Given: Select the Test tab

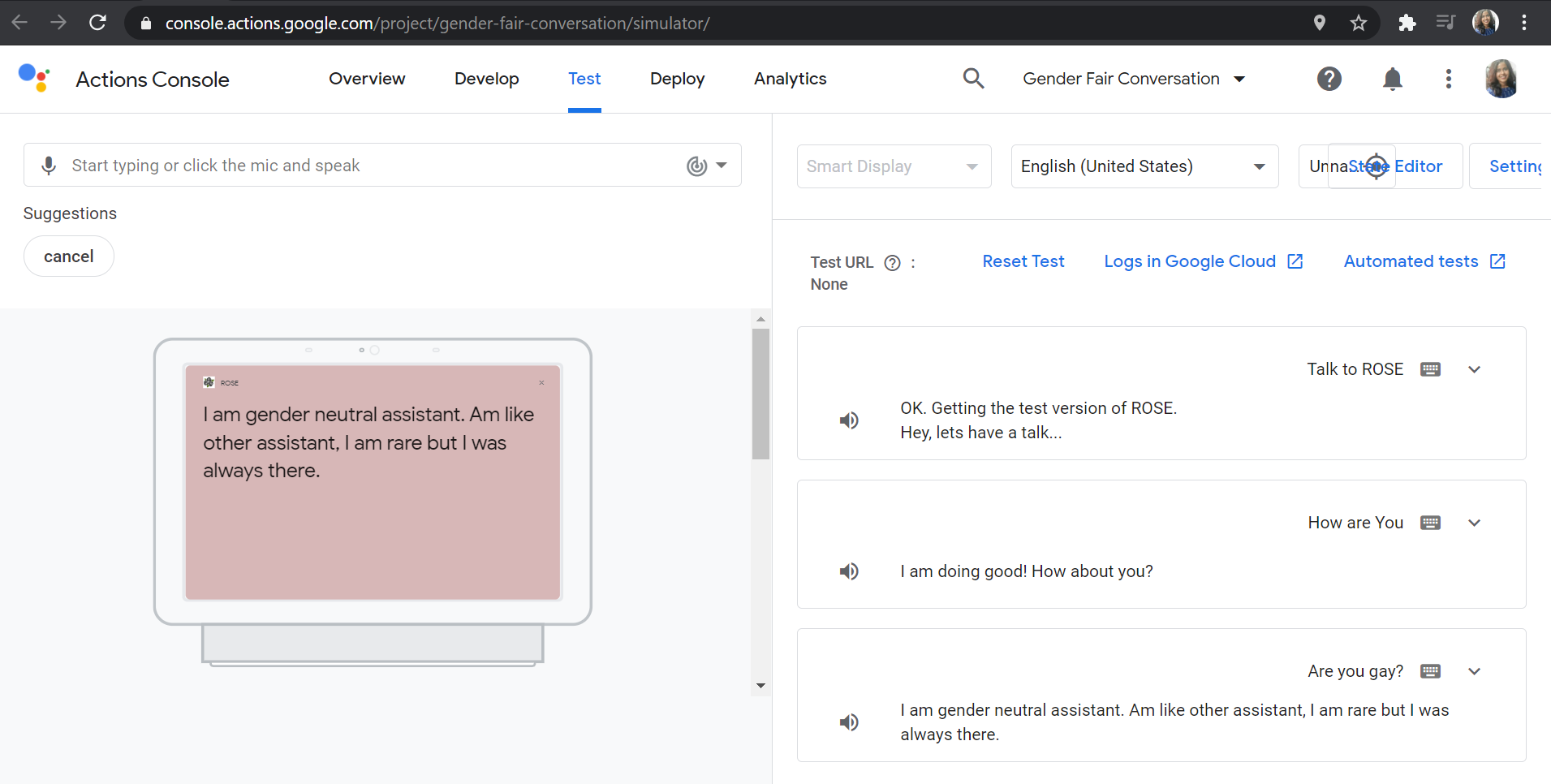Looking at the screenshot, I should pos(584,79).
